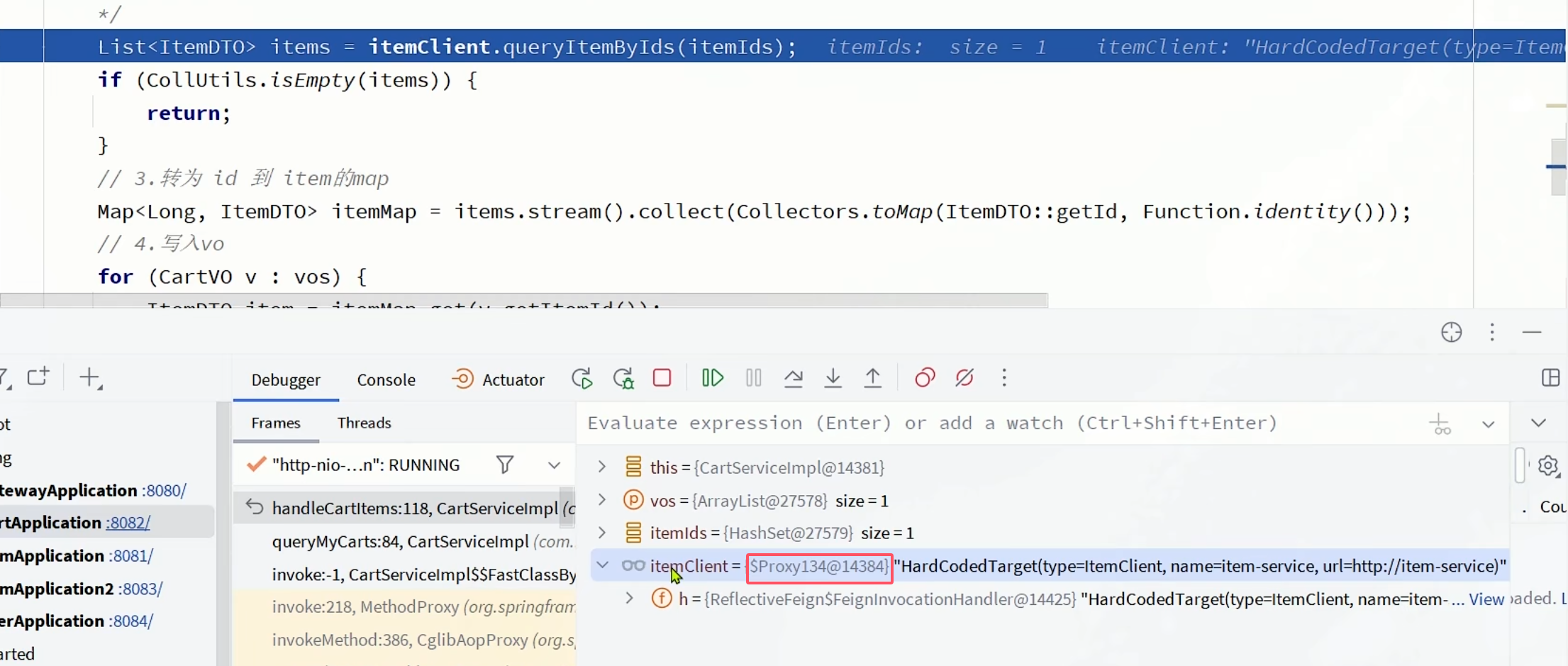Stop the debug session
The height and width of the screenshot is (666, 1568).
coord(662,378)
